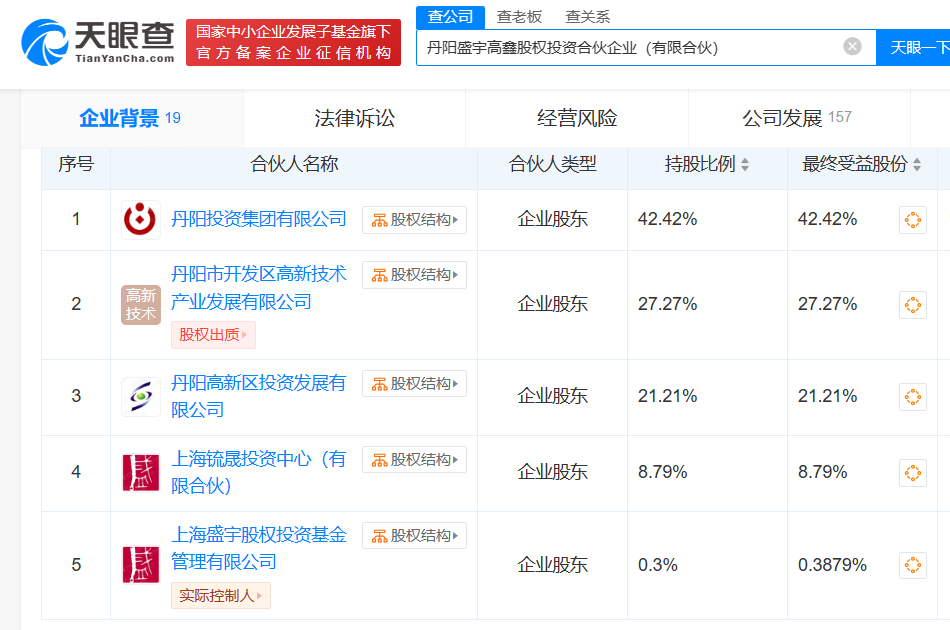Open beneficiary chart icon for 8.79% row
The image size is (950, 630).
(912, 472)
